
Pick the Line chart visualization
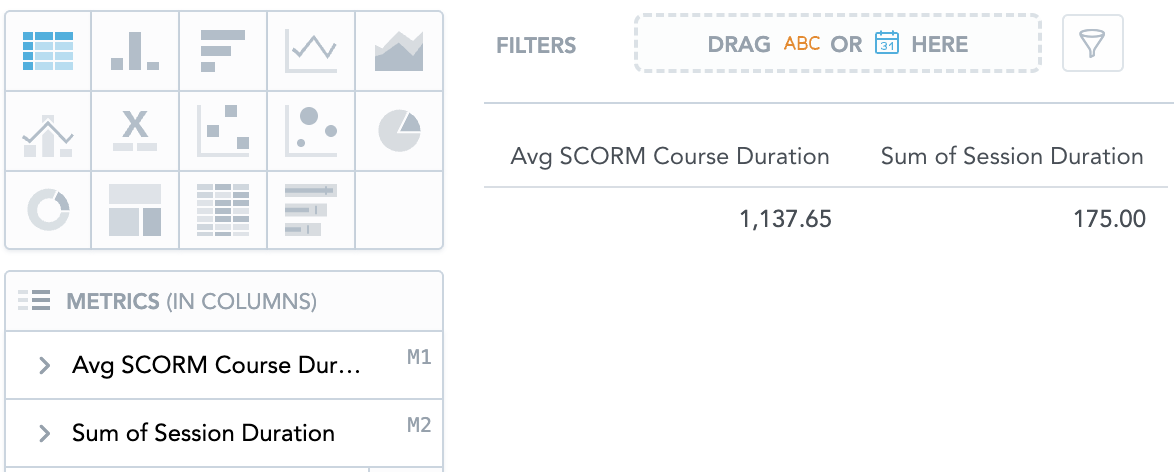pos(311,50)
